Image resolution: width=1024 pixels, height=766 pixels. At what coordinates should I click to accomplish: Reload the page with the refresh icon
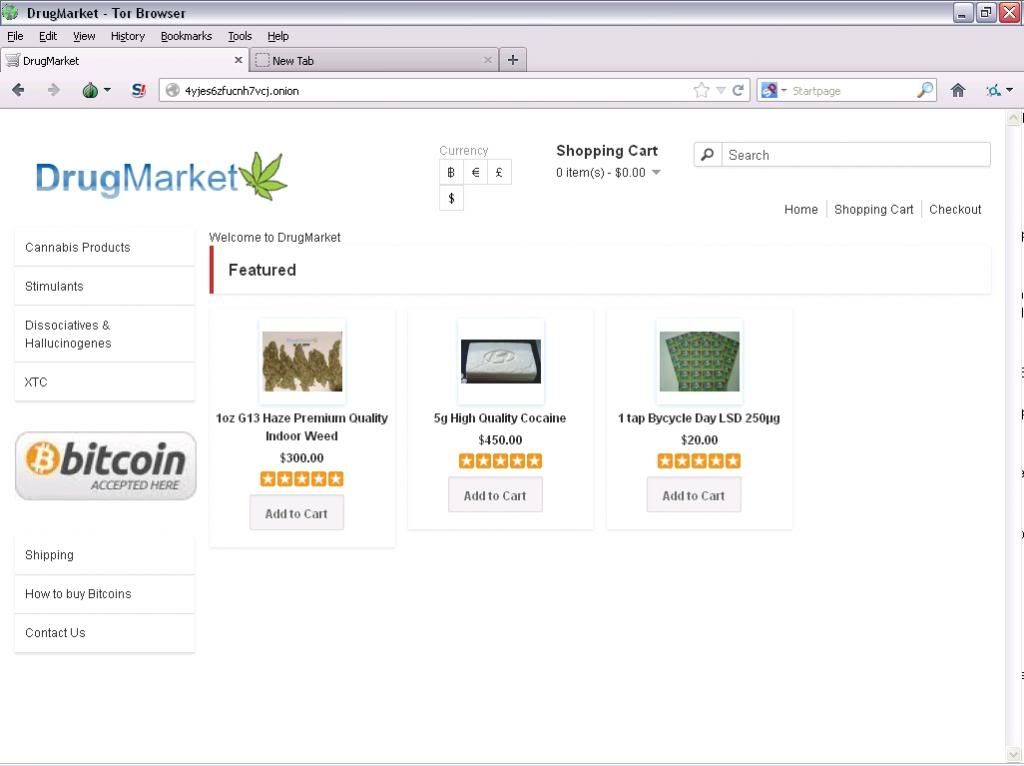tap(738, 90)
